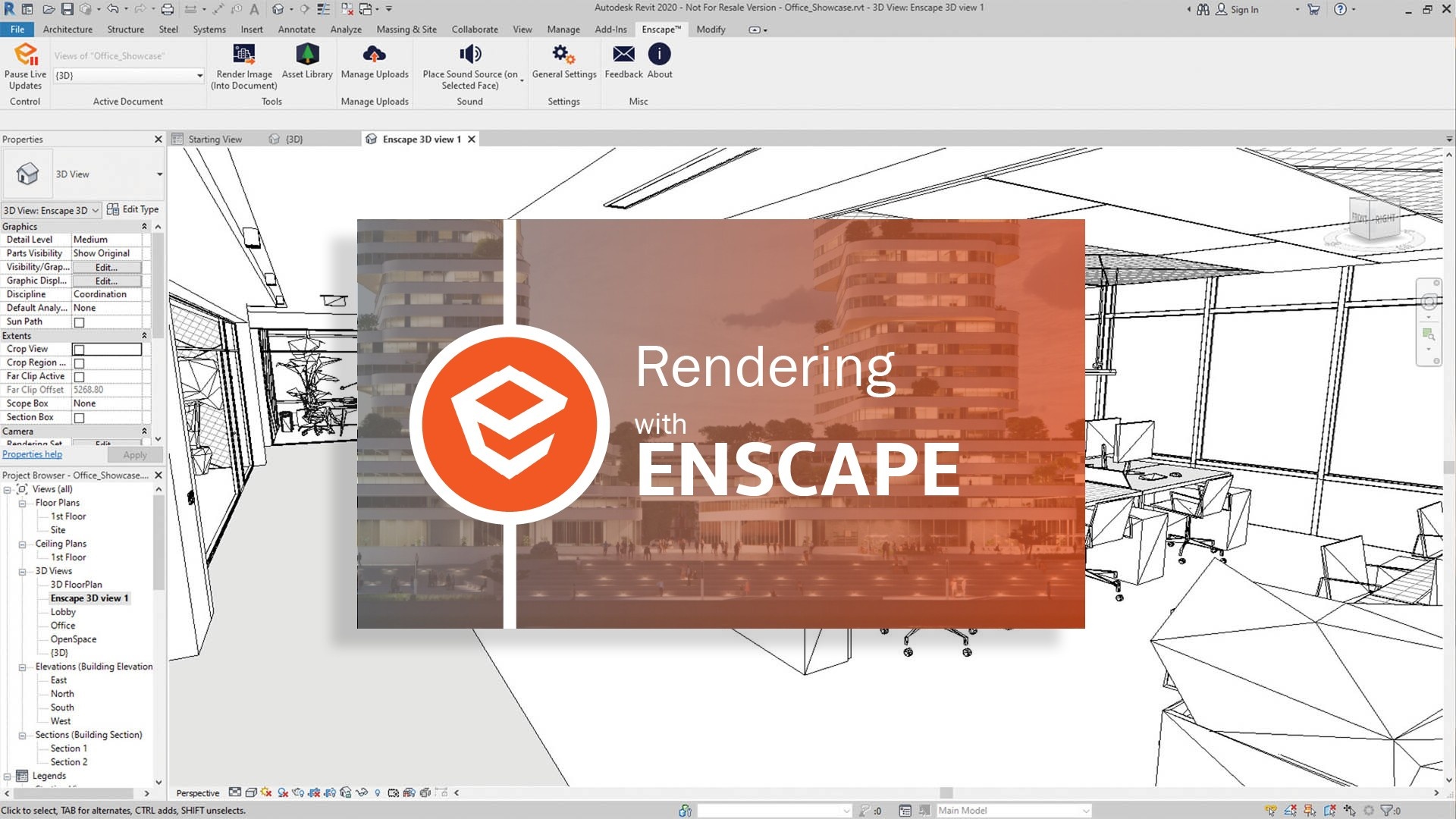This screenshot has width=1456, height=819.
Task: Collapse the Floor Plans tree node
Action: click(23, 504)
